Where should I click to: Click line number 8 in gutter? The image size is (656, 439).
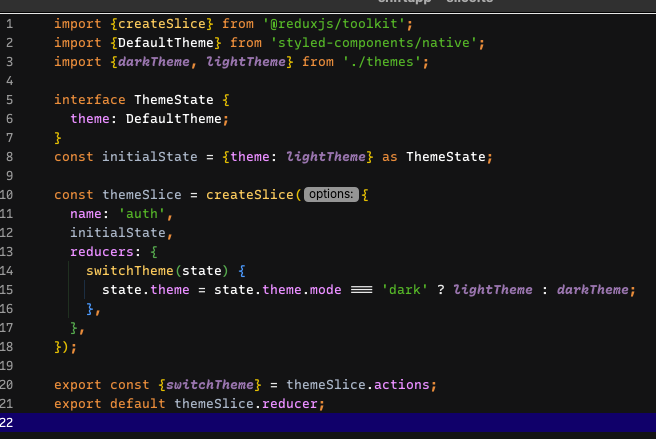pyautogui.click(x=9, y=157)
